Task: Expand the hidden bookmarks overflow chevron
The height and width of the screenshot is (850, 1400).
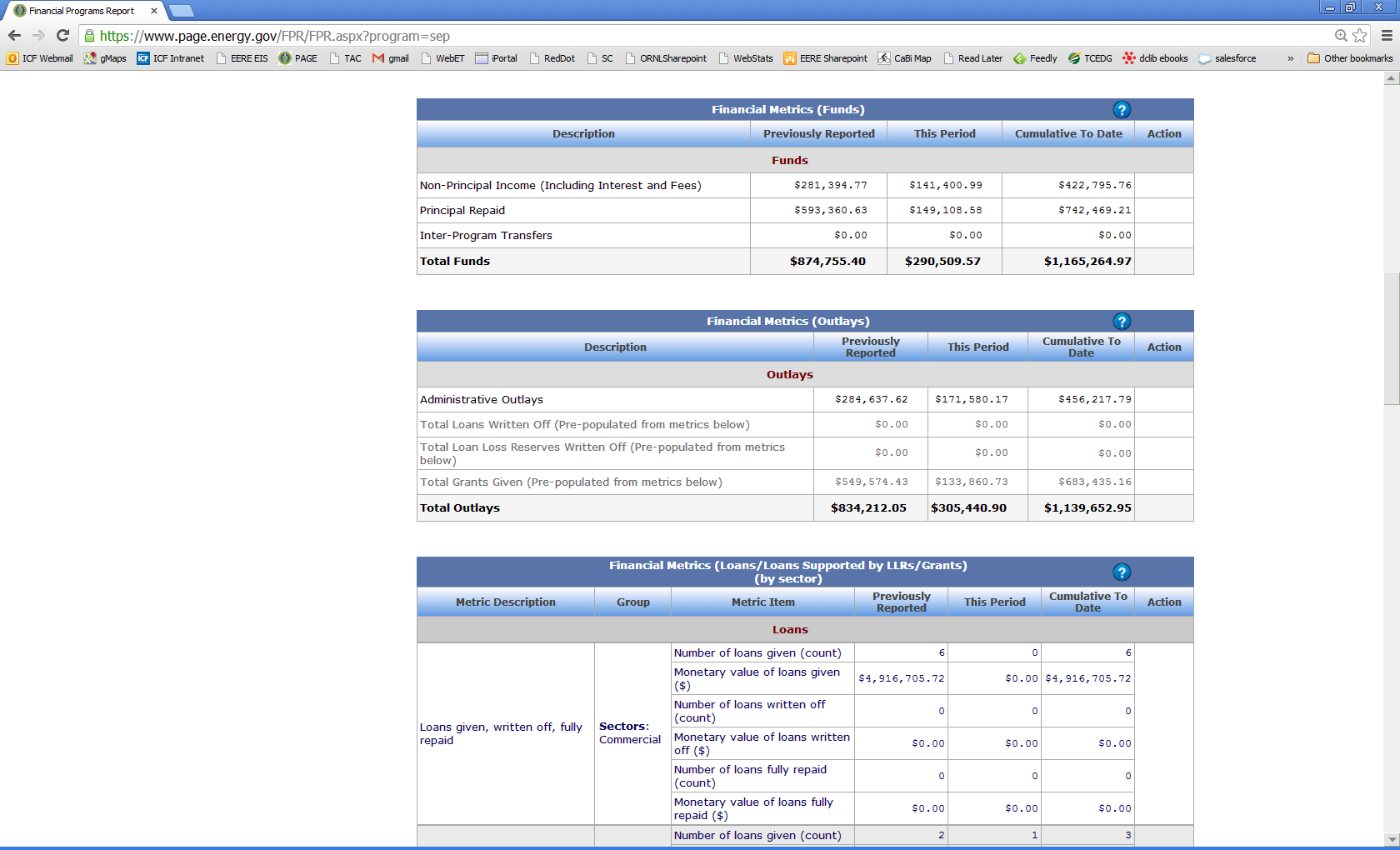Action: (1290, 58)
